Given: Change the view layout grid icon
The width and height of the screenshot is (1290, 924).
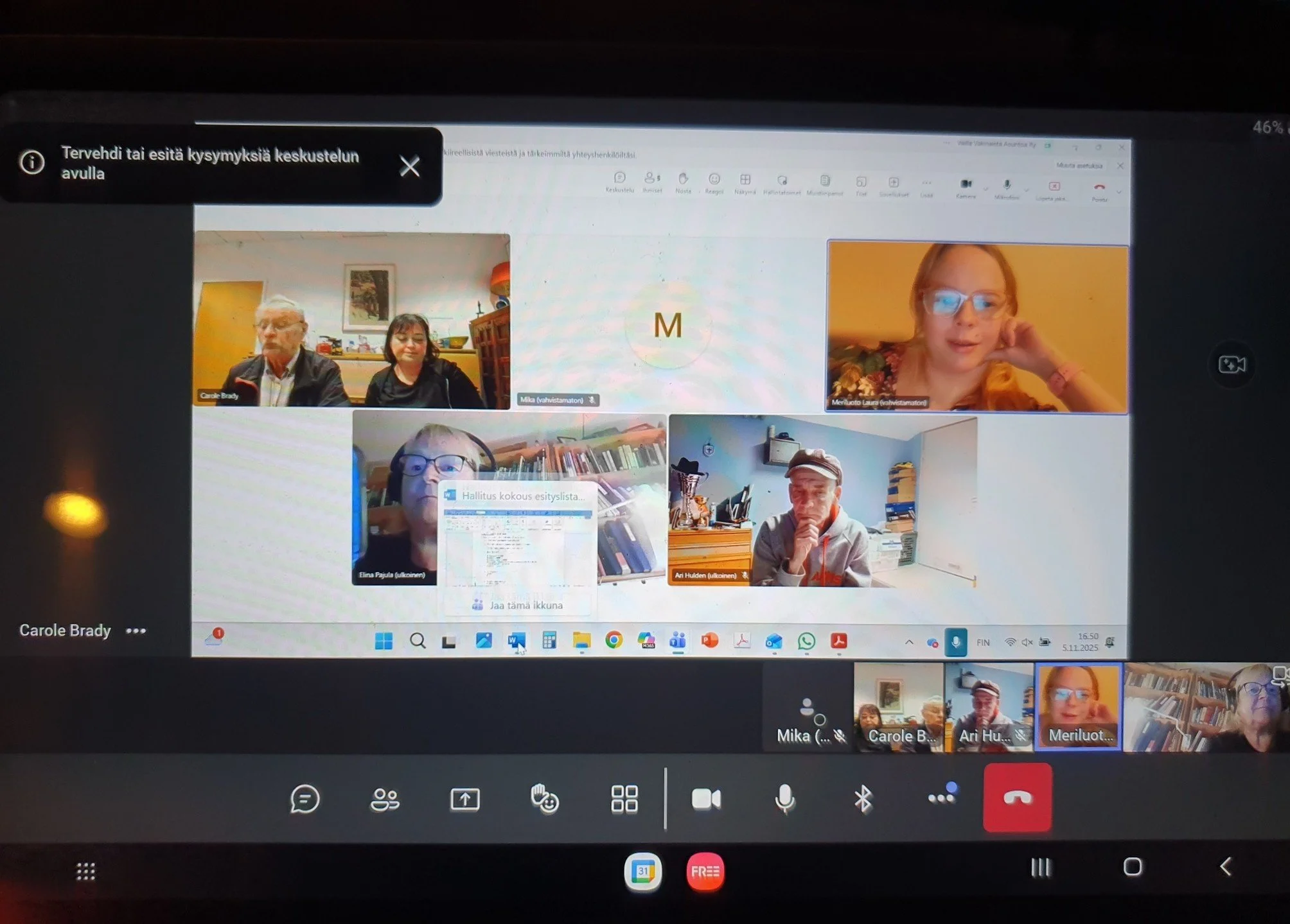Looking at the screenshot, I should (624, 799).
